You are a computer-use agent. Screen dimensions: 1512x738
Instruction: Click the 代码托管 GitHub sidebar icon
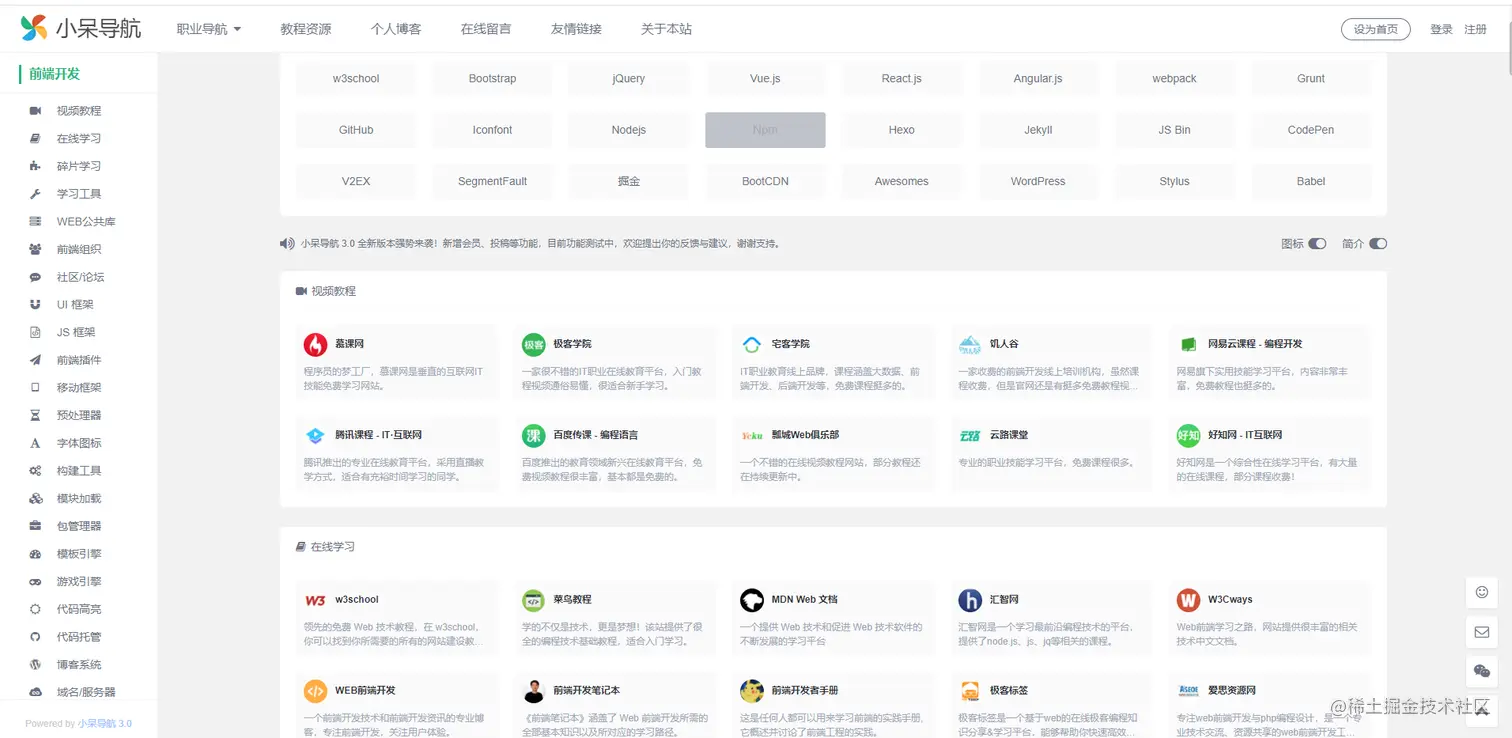click(35, 637)
